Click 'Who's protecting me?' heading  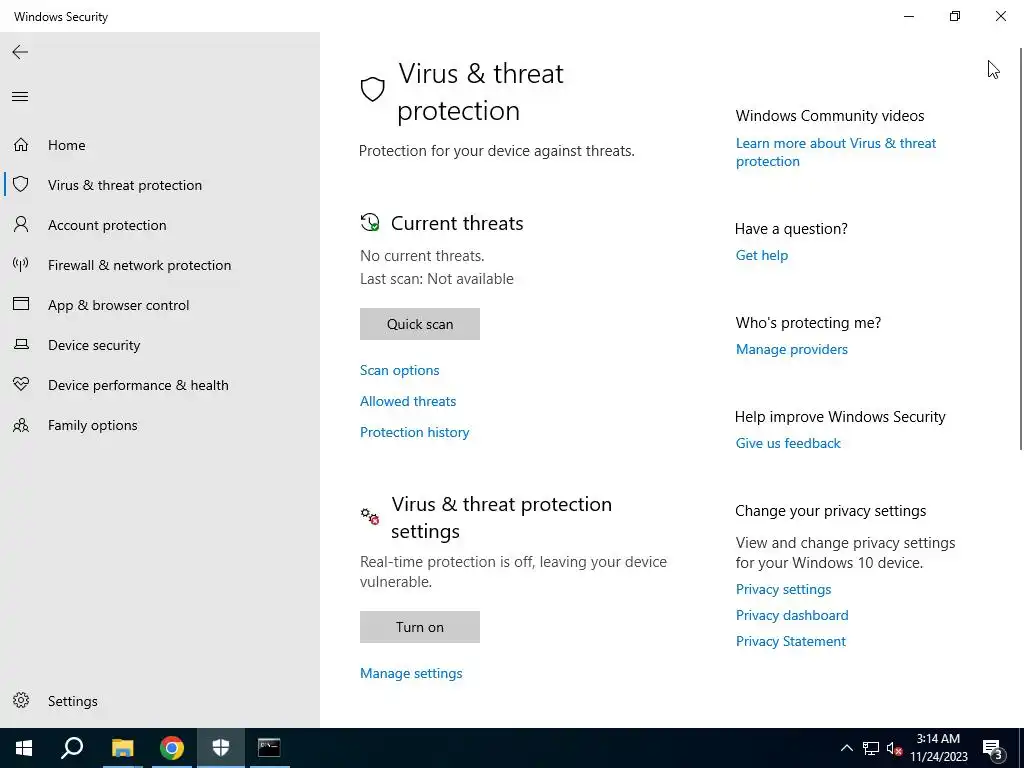click(x=808, y=323)
